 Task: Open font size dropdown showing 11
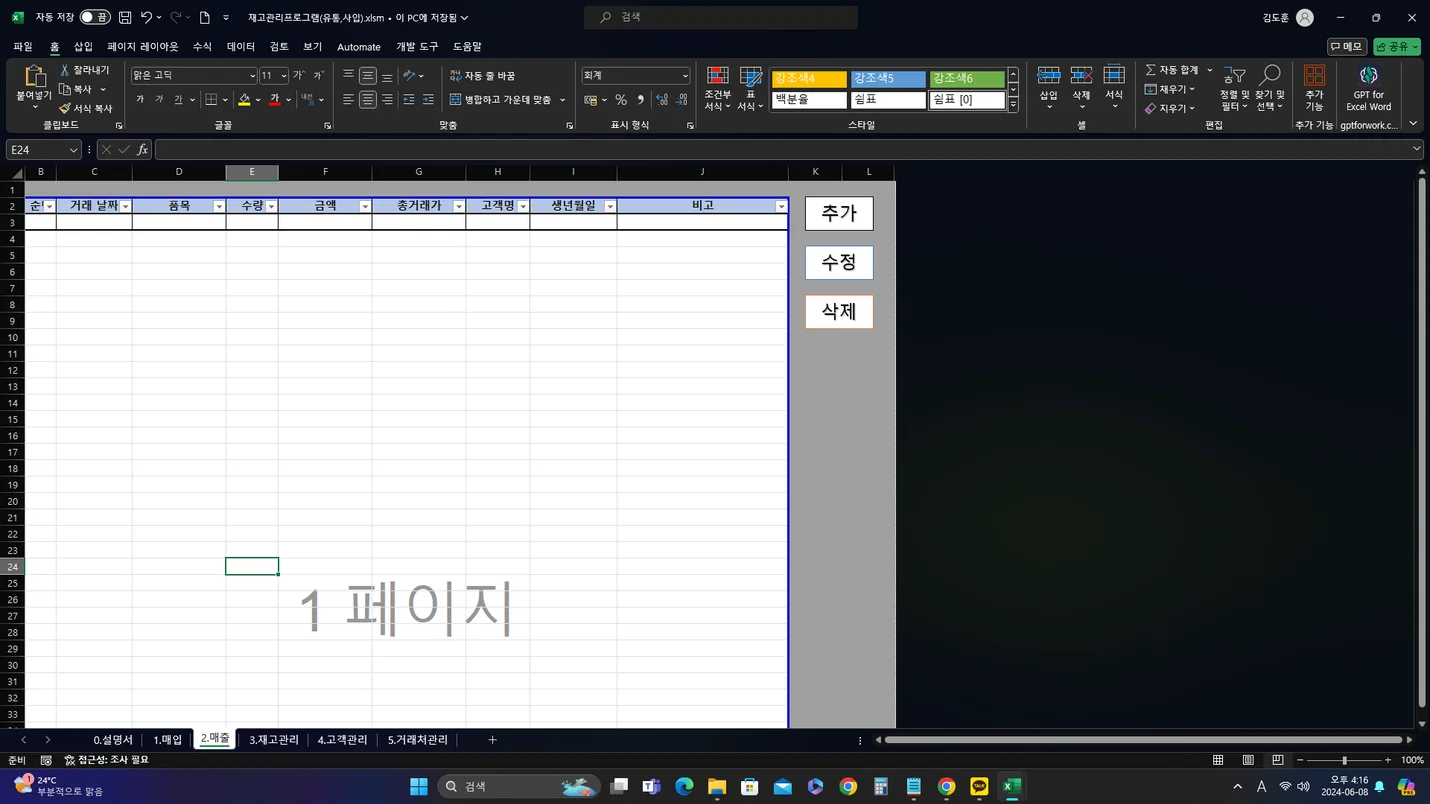pos(284,76)
